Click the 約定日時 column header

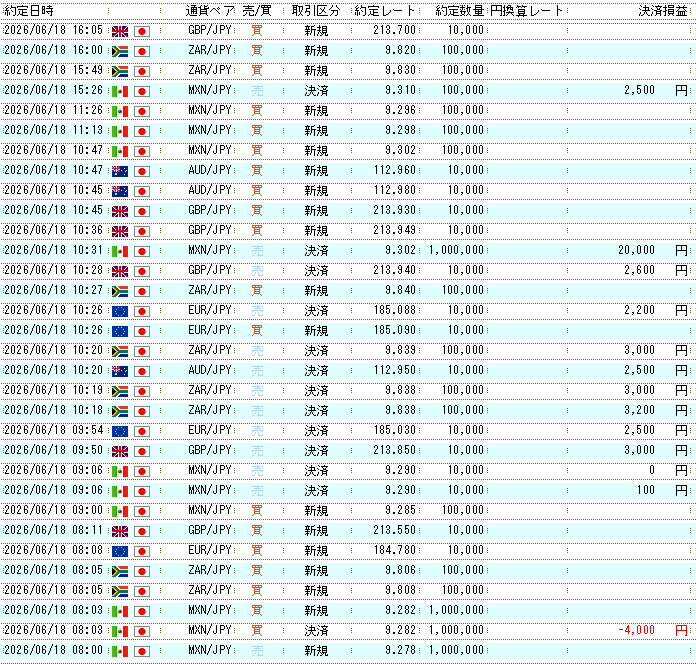pos(29,11)
